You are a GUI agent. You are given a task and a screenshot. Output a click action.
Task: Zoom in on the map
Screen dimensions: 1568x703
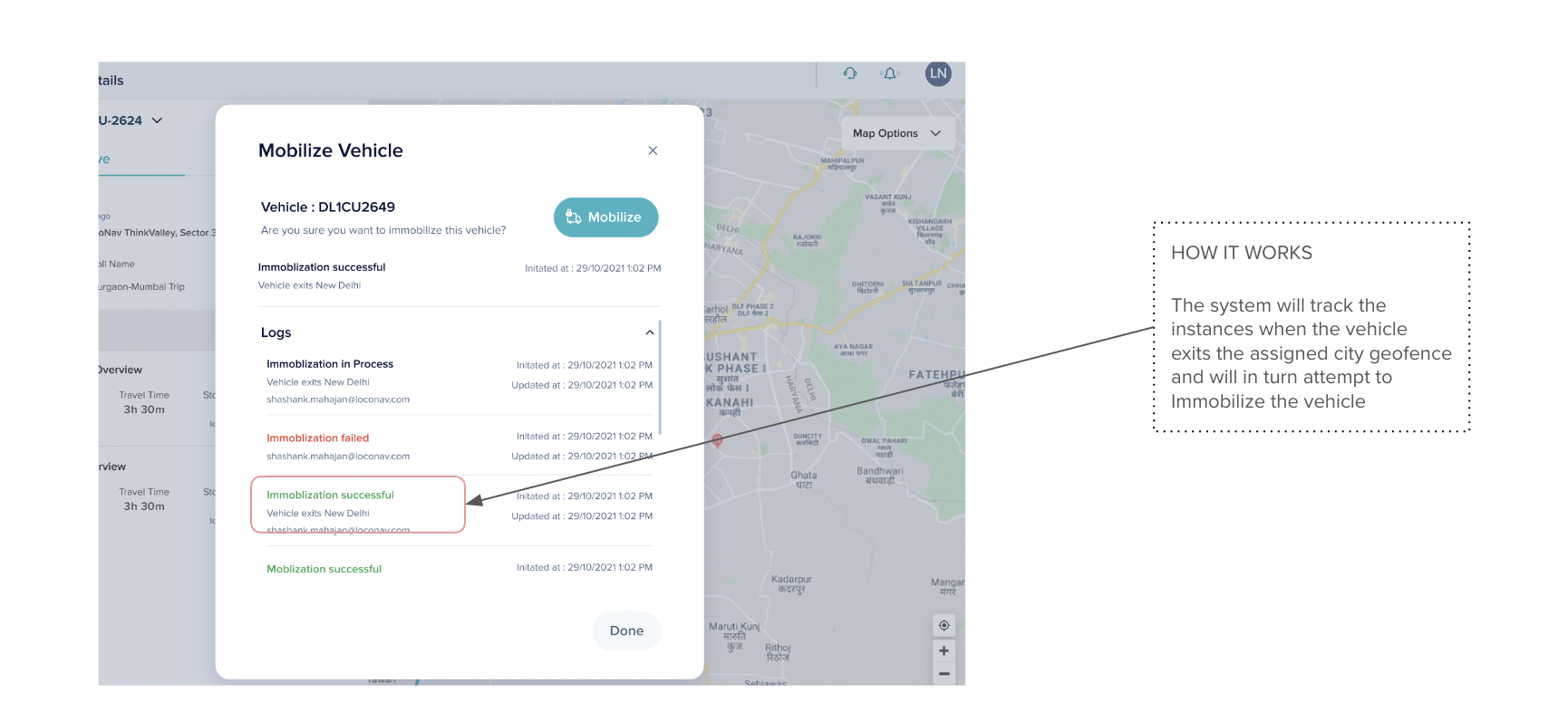pos(944,650)
